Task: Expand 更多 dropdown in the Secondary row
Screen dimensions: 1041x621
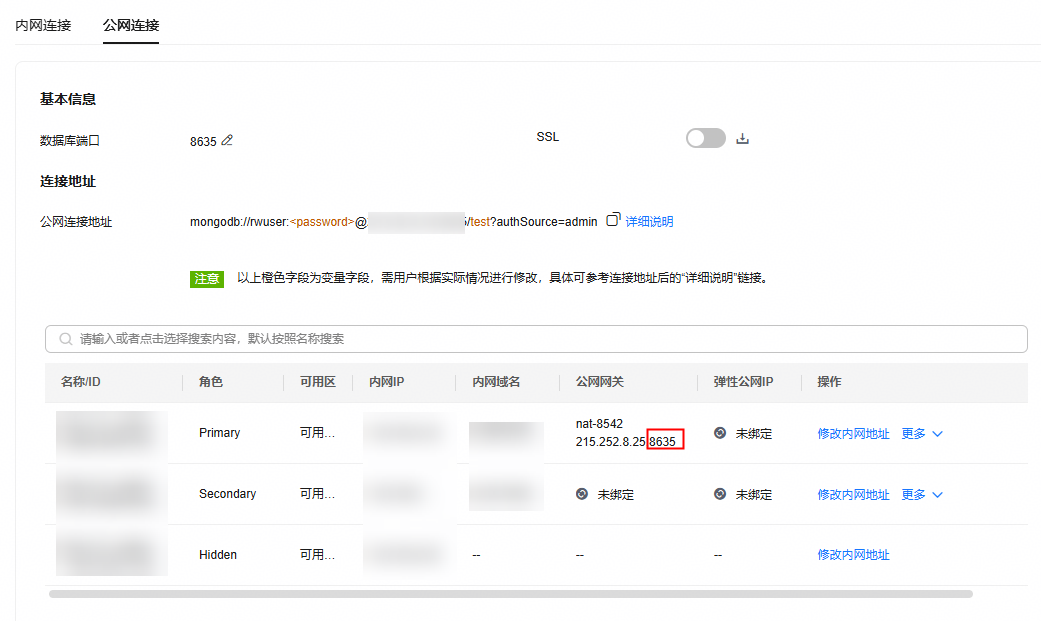Action: click(x=921, y=495)
